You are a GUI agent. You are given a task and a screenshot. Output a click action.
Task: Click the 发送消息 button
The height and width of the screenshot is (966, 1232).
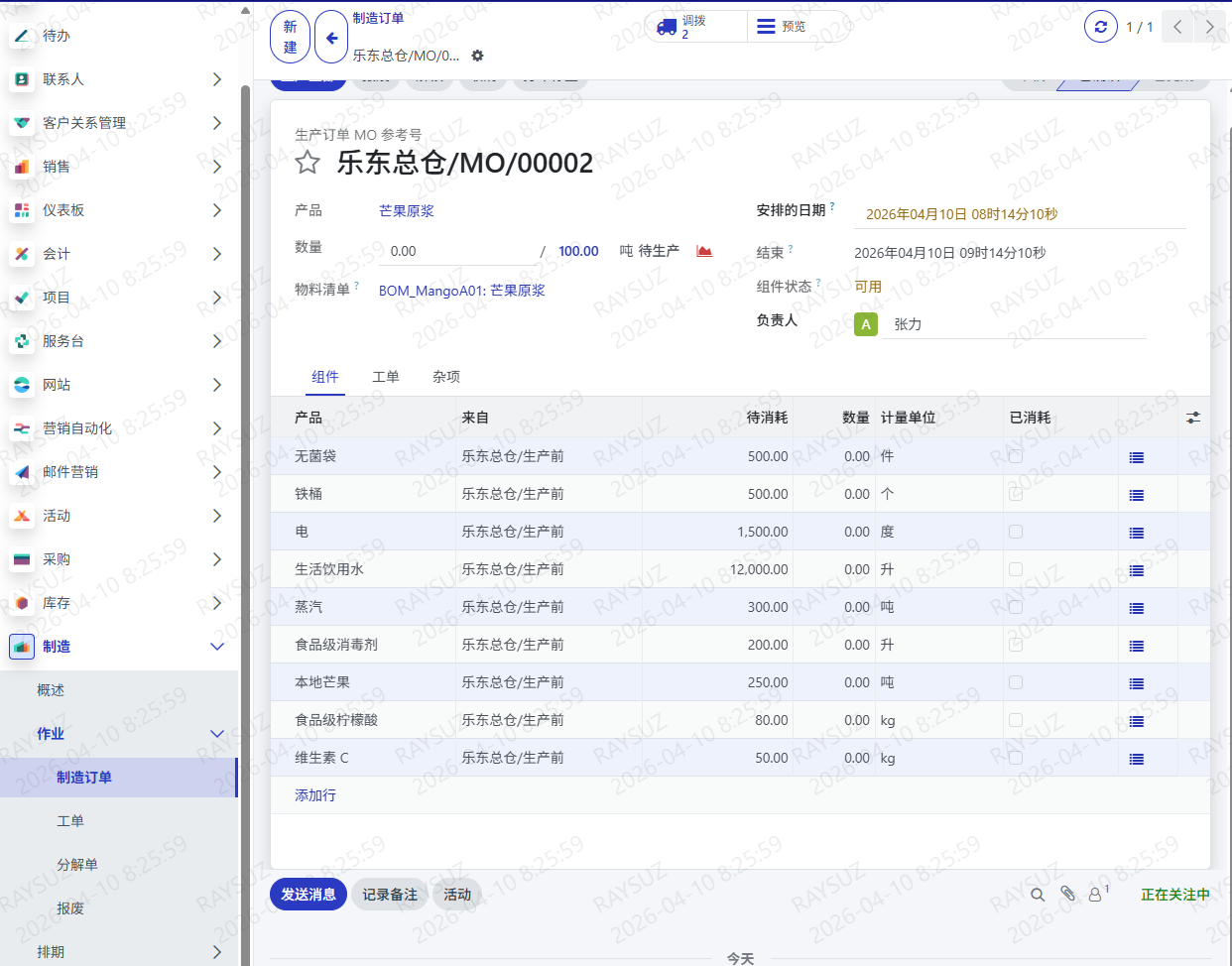[x=308, y=895]
